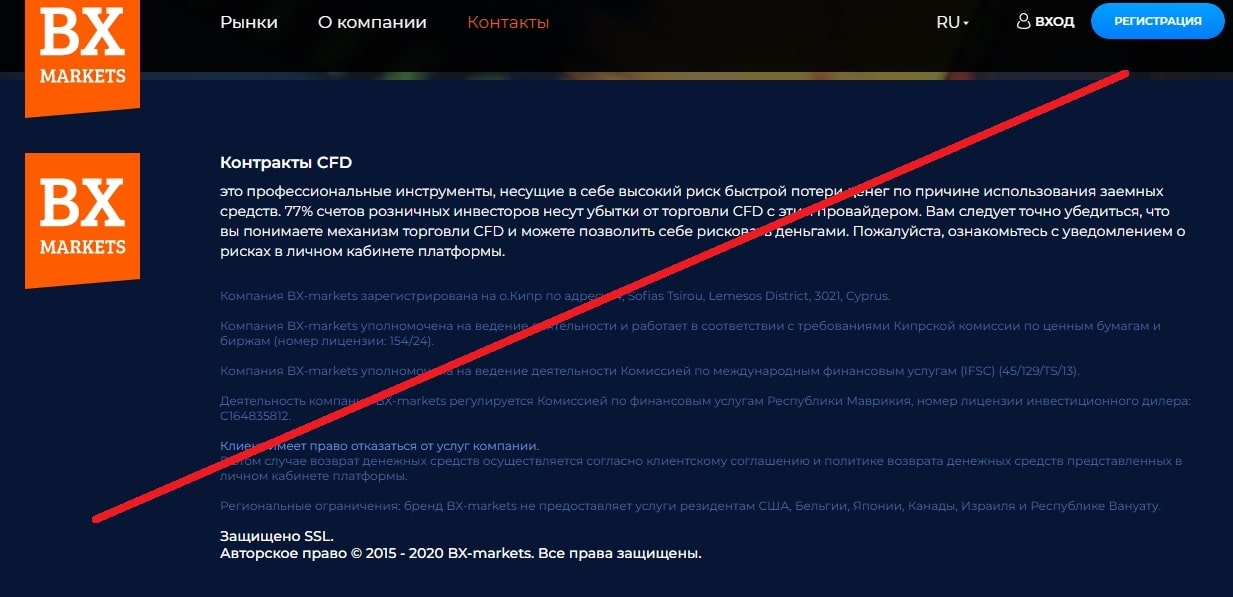Screen dimensions: 1233x597
Task: Click the Cyprus registration address line
Action: 554,296
